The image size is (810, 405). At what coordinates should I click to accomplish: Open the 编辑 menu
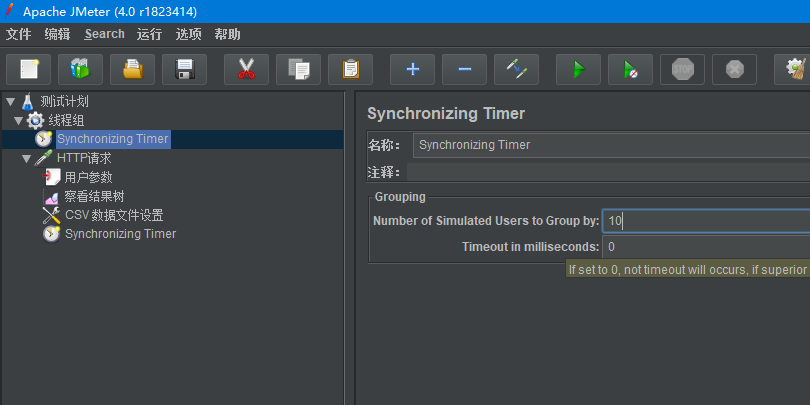57,35
